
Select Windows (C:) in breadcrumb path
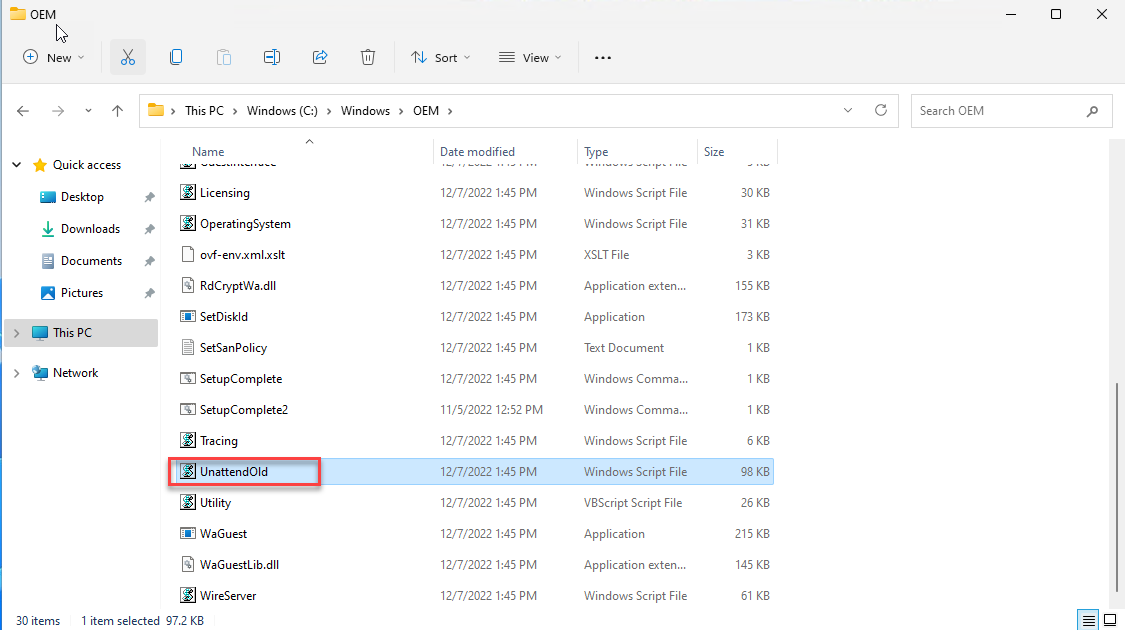pyautogui.click(x=283, y=111)
